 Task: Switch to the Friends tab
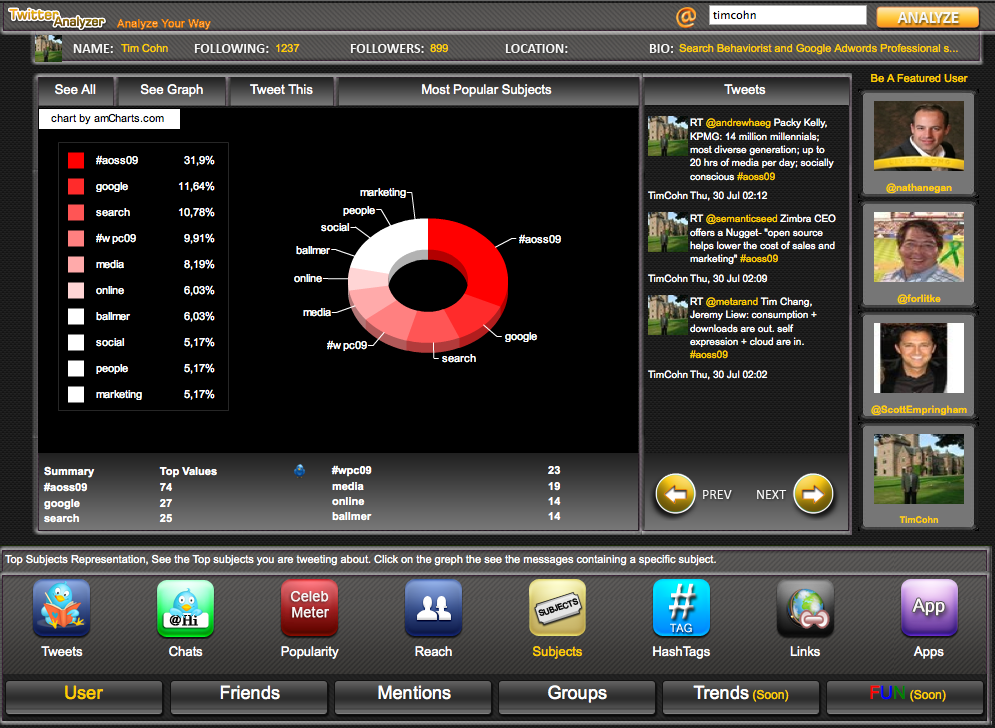(249, 694)
